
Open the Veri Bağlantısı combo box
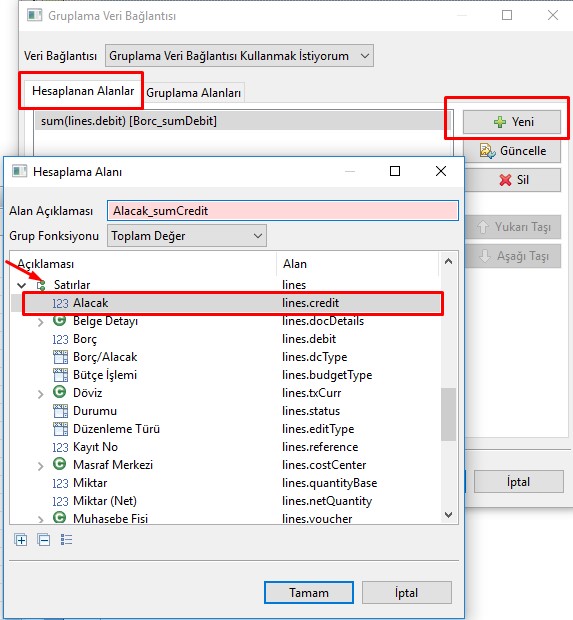(239, 56)
